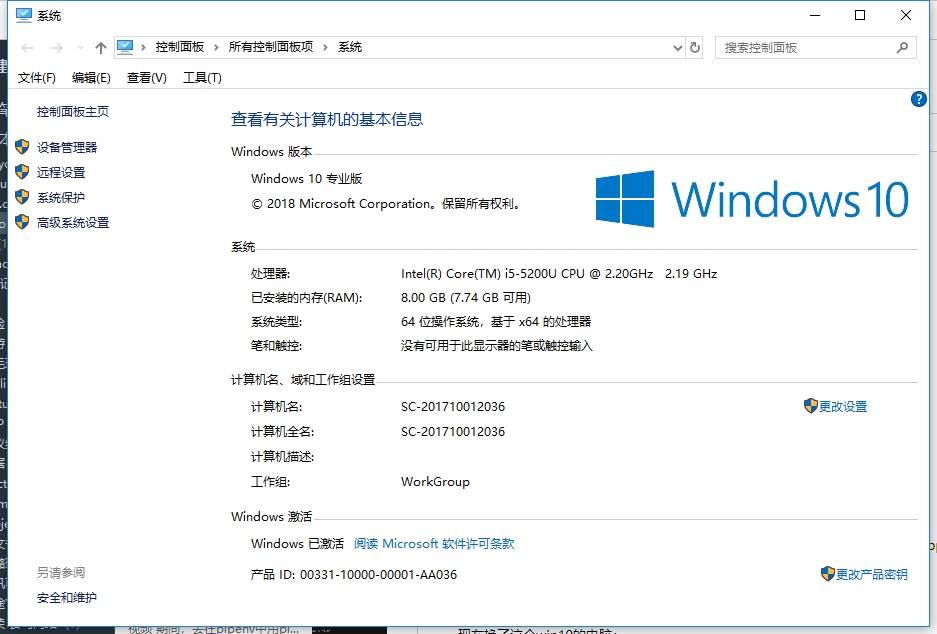
Task: Click the WorkGroup value
Action: pyautogui.click(x=435, y=482)
